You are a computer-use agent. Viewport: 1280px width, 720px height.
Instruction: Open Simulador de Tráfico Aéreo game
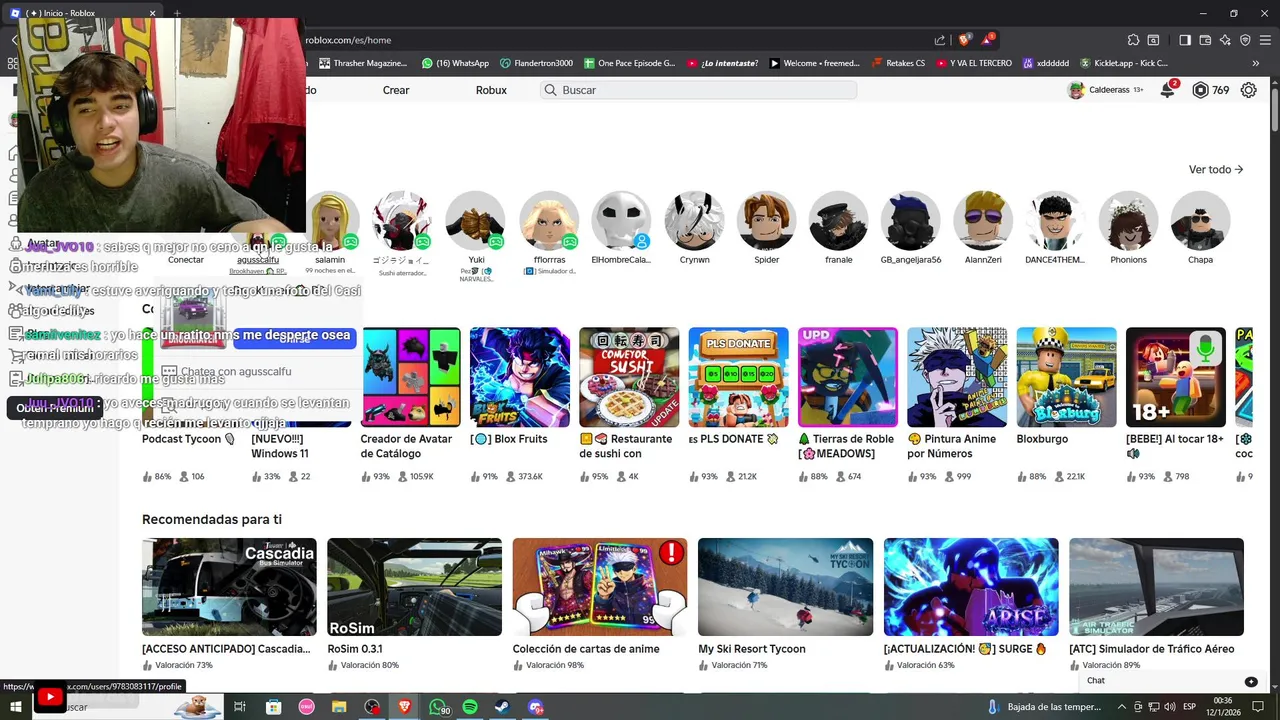[1156, 587]
